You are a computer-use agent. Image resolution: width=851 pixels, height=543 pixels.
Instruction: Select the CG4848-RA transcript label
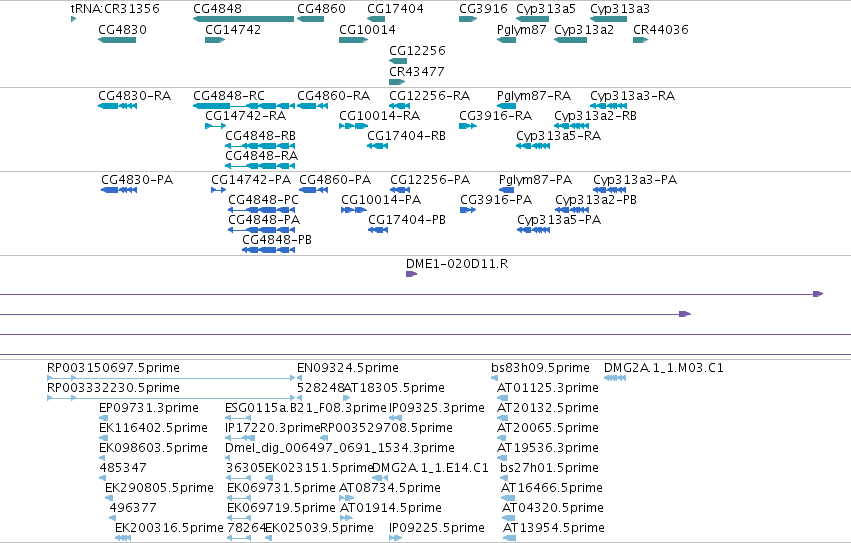pyautogui.click(x=262, y=156)
